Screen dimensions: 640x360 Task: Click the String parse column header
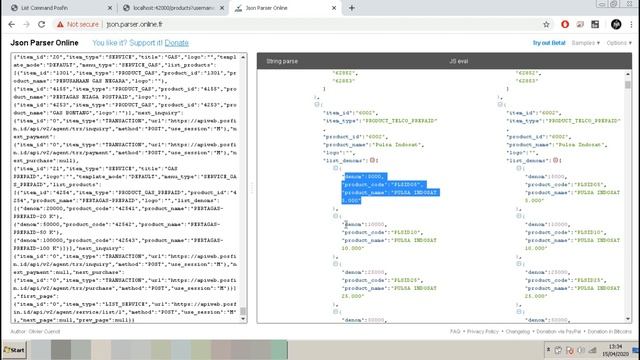click(x=282, y=61)
